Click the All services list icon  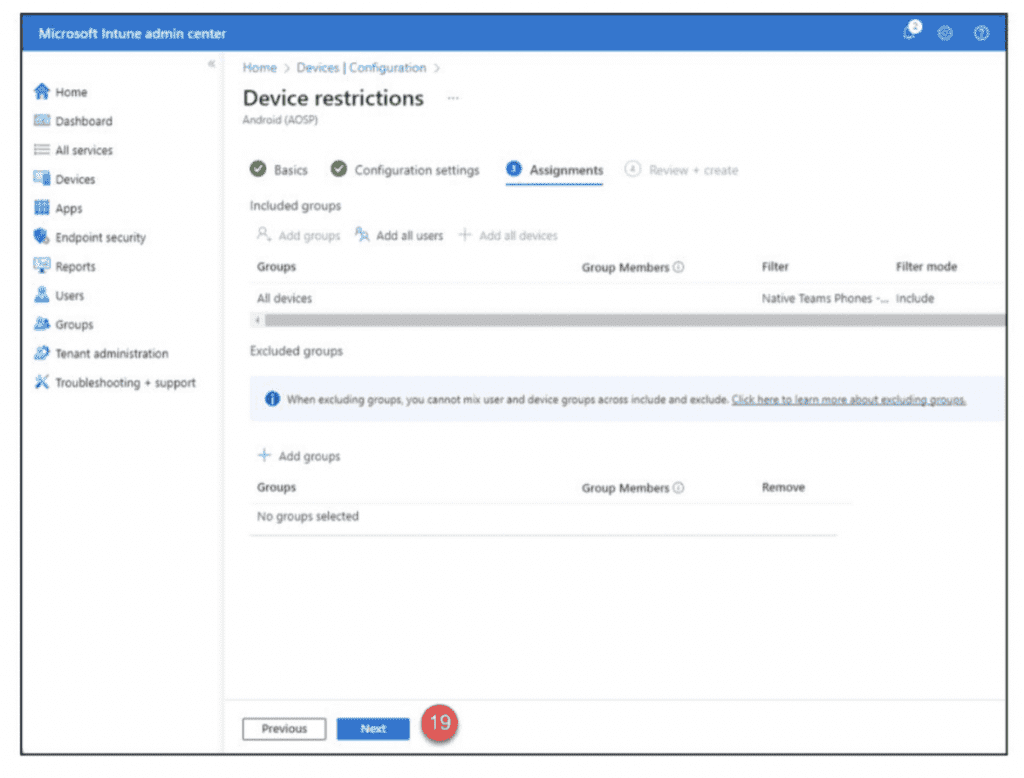click(x=42, y=150)
